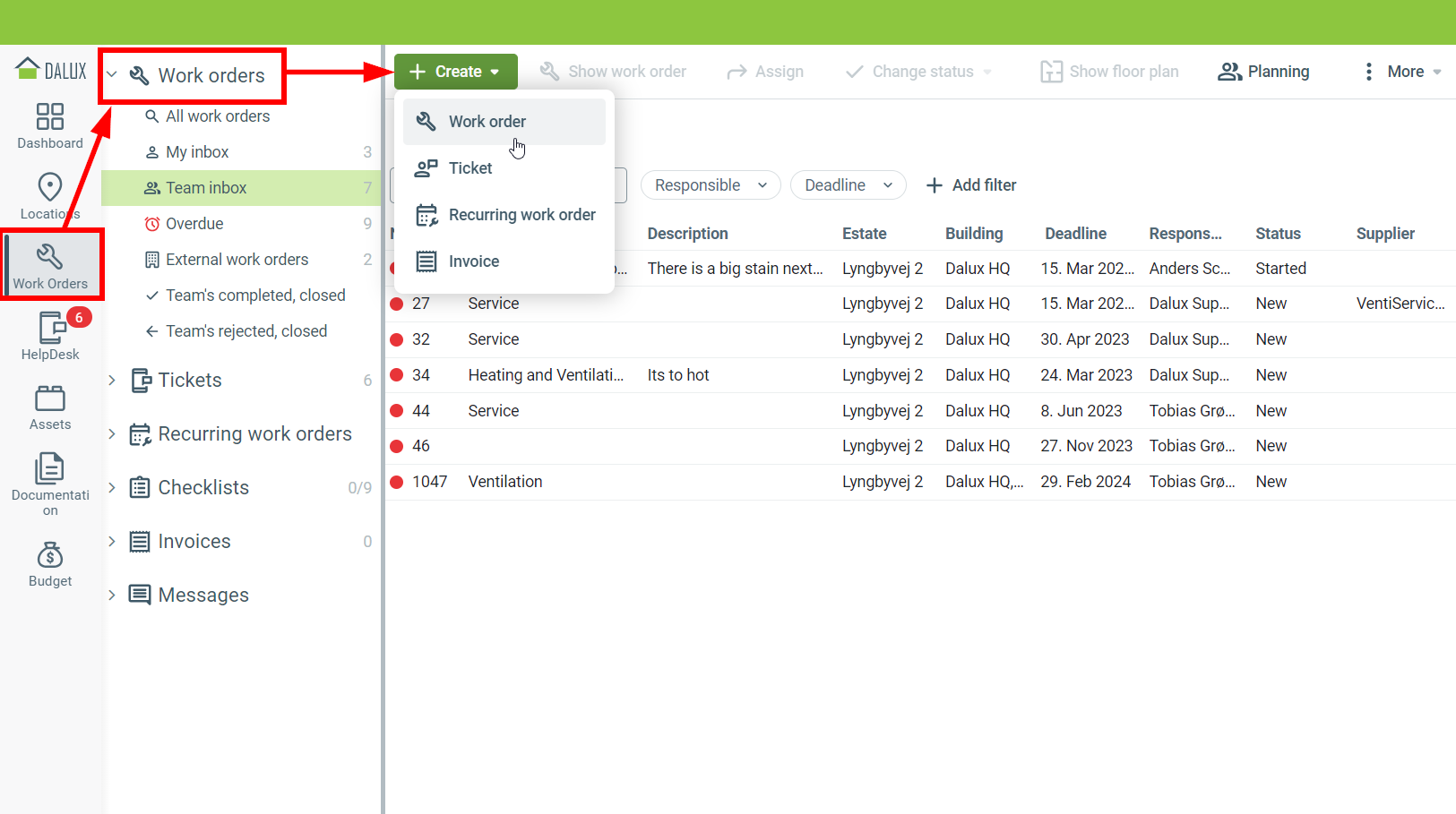
Task: Open the Responsible filter dropdown
Action: 711,185
